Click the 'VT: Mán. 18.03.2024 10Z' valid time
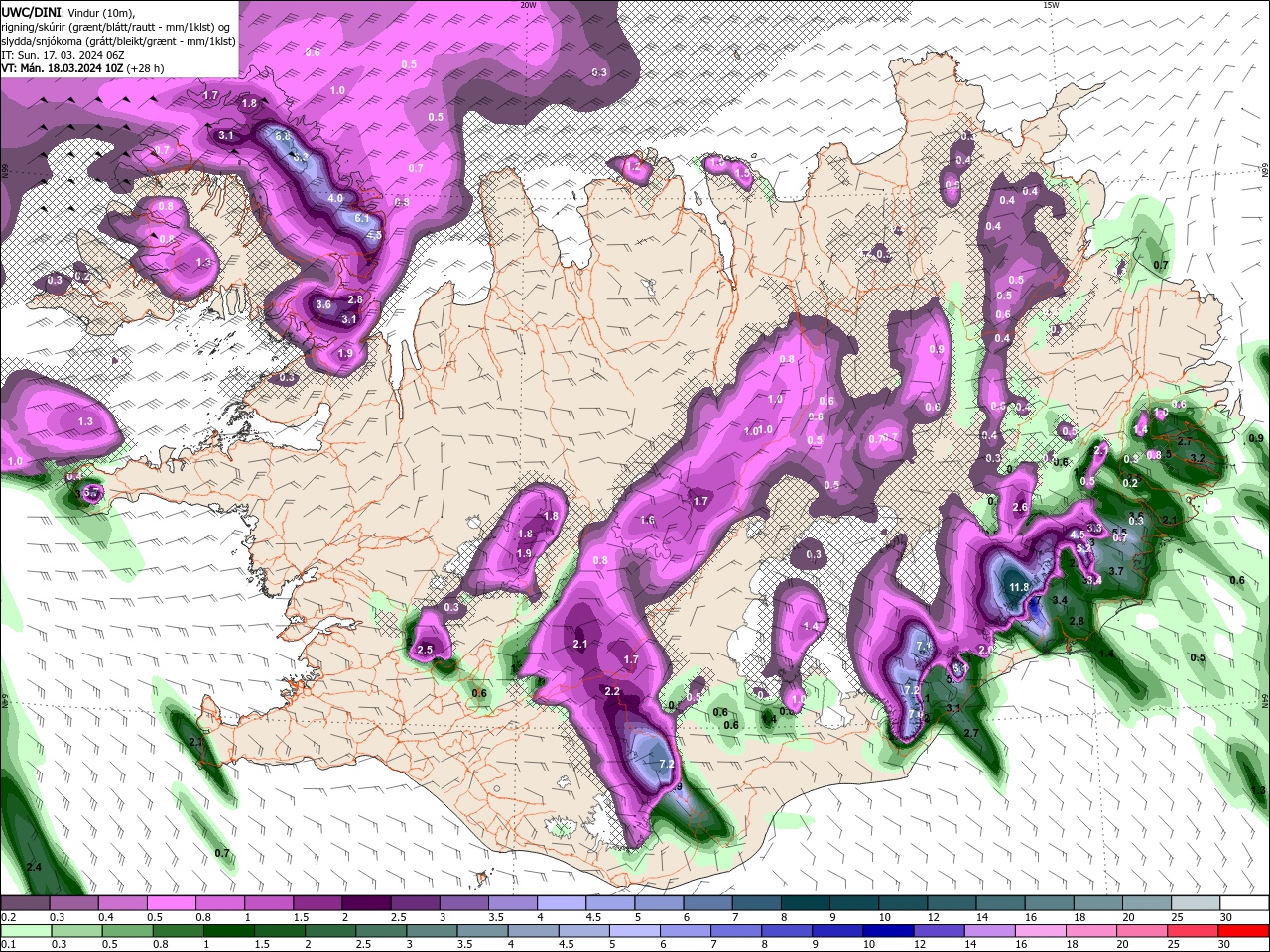This screenshot has width=1270, height=952. (x=63, y=68)
